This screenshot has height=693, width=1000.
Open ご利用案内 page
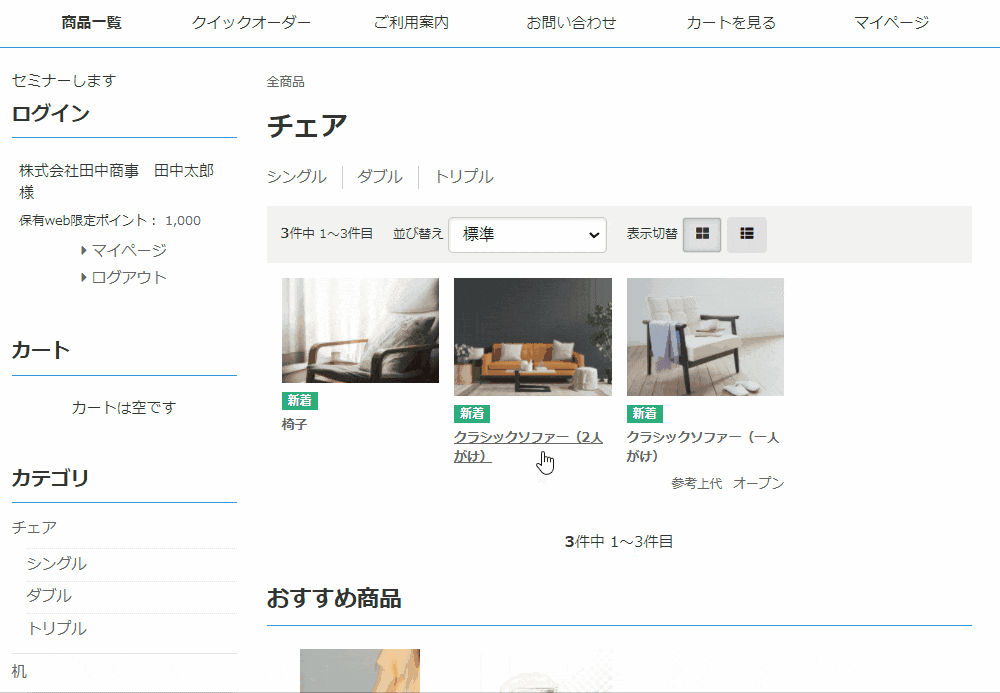click(411, 23)
